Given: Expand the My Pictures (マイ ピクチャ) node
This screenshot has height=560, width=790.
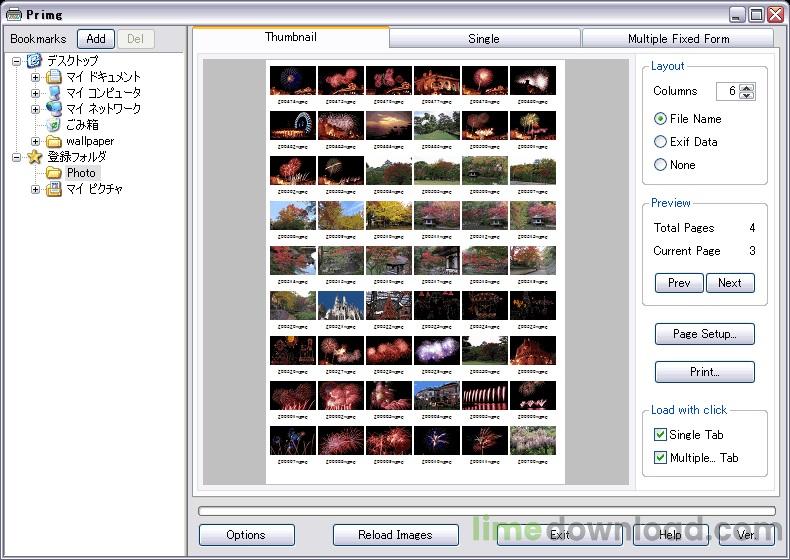Looking at the screenshot, I should pyautogui.click(x=36, y=189).
